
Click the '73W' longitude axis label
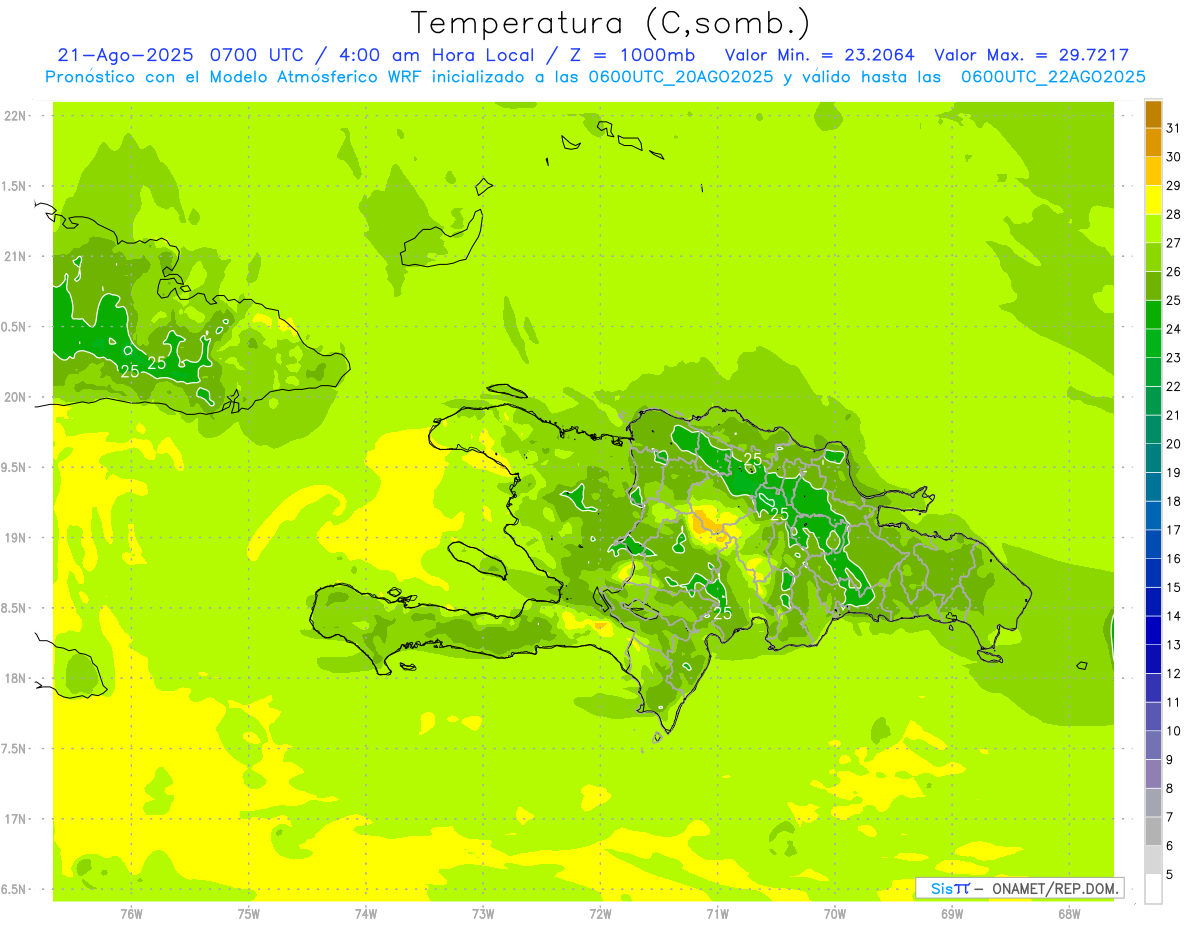[483, 914]
